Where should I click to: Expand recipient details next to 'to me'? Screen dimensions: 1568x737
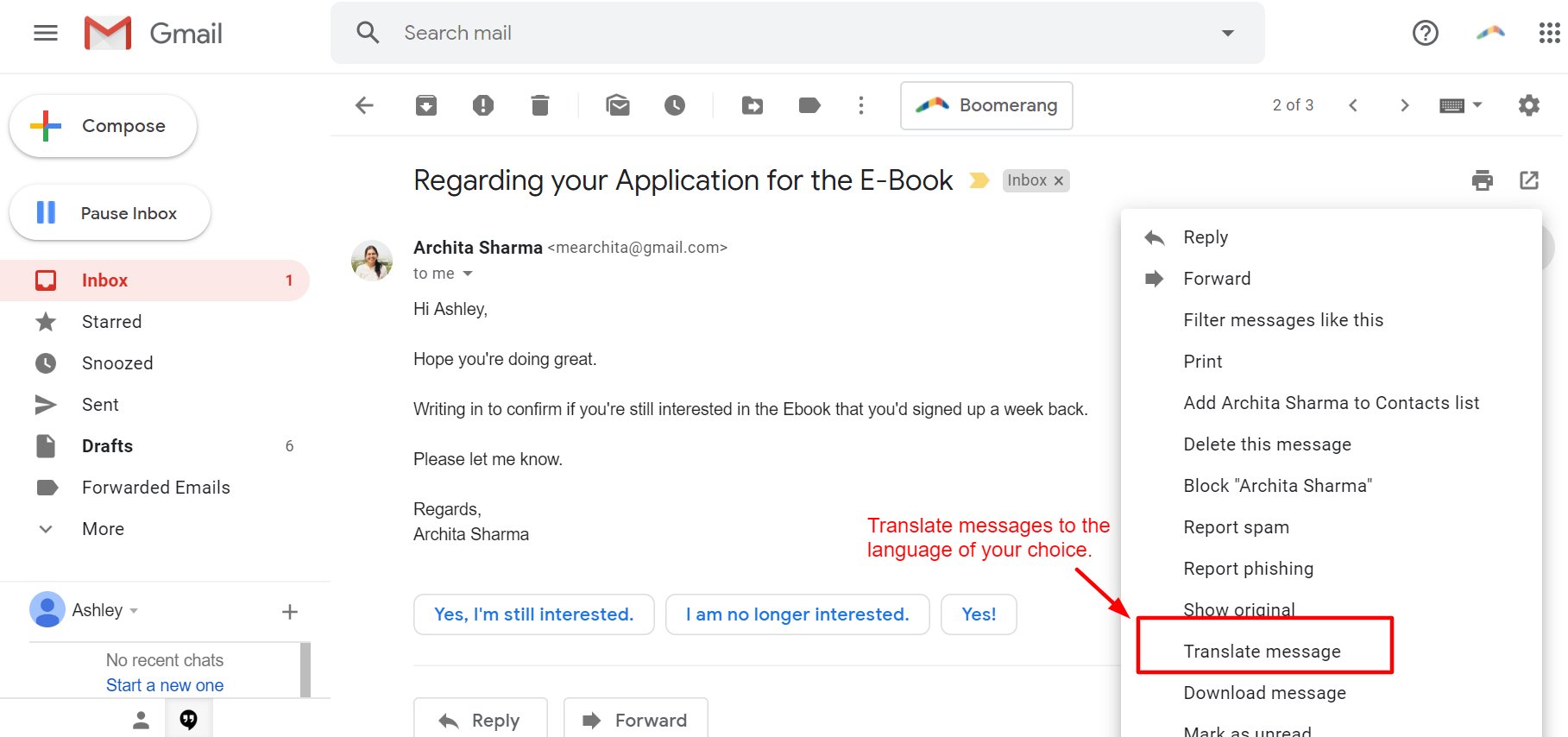pyautogui.click(x=468, y=274)
